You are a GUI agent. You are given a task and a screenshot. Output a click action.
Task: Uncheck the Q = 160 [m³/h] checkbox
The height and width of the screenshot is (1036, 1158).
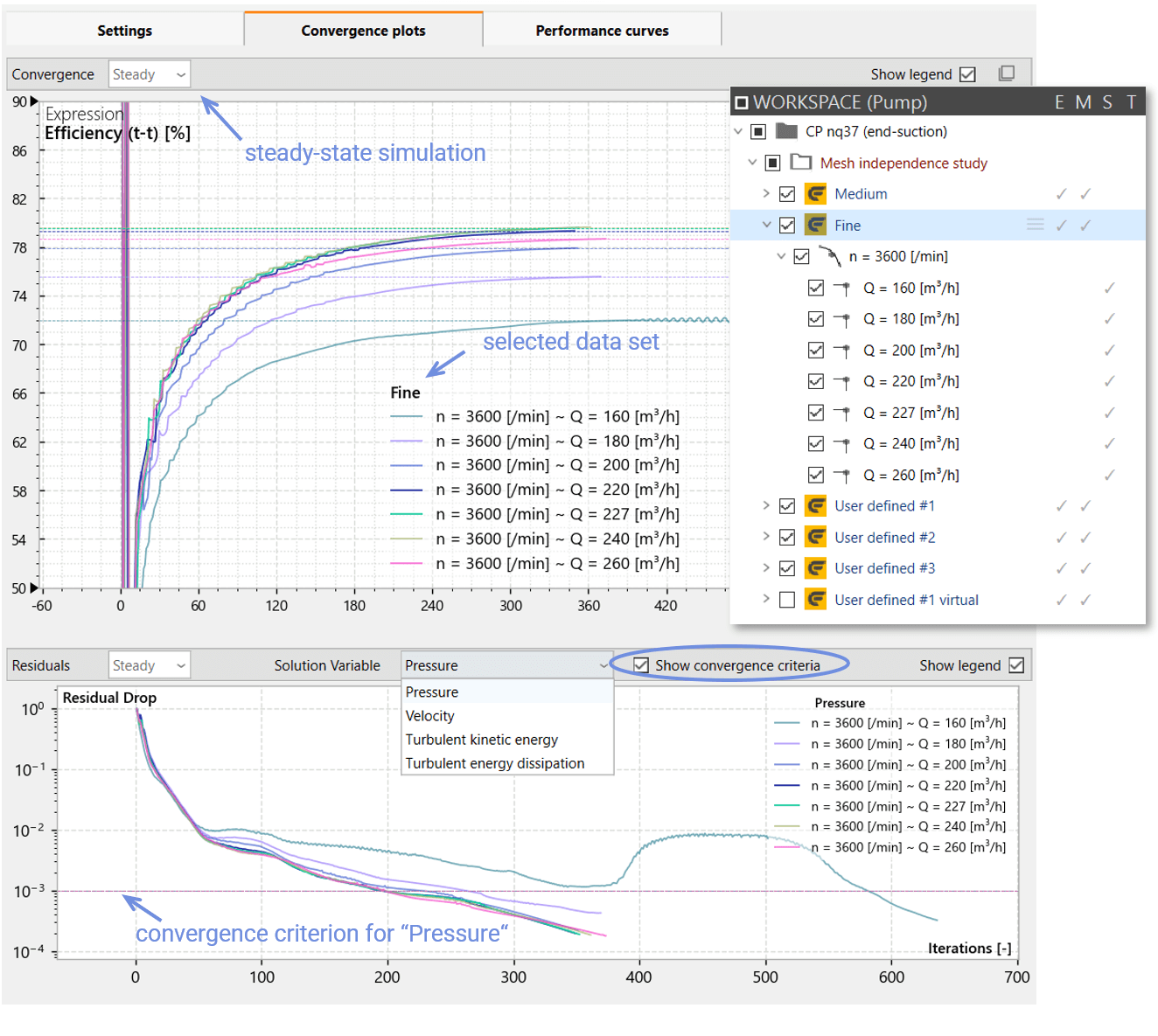click(816, 288)
